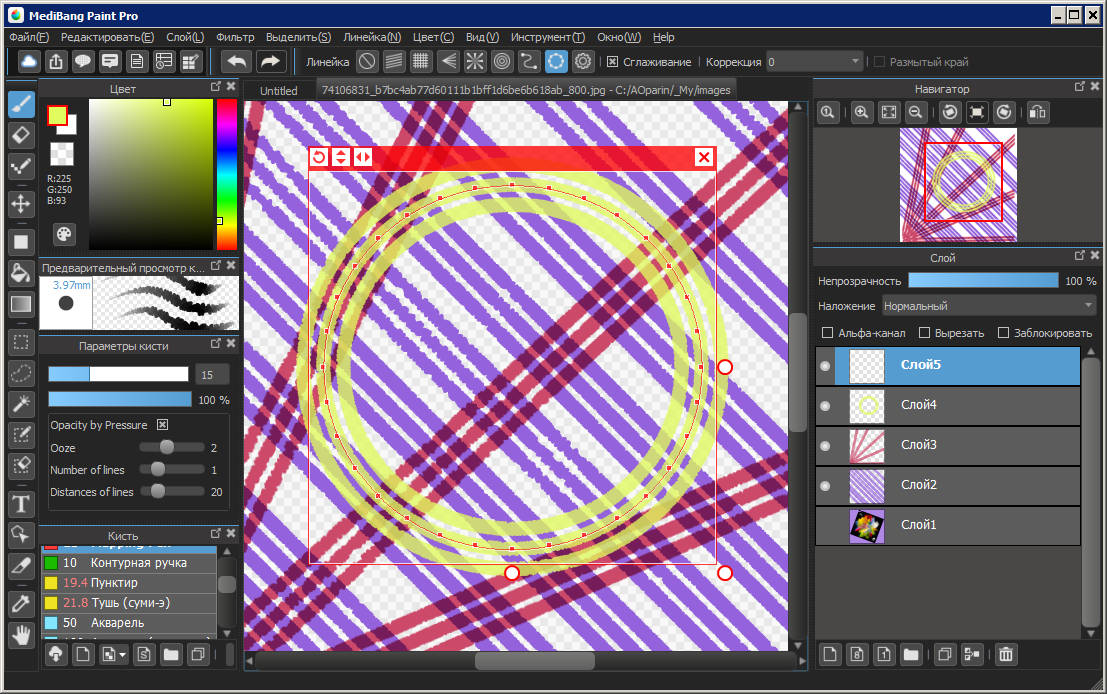Select transparent color swatch
This screenshot has height=694, width=1107.
(61, 154)
